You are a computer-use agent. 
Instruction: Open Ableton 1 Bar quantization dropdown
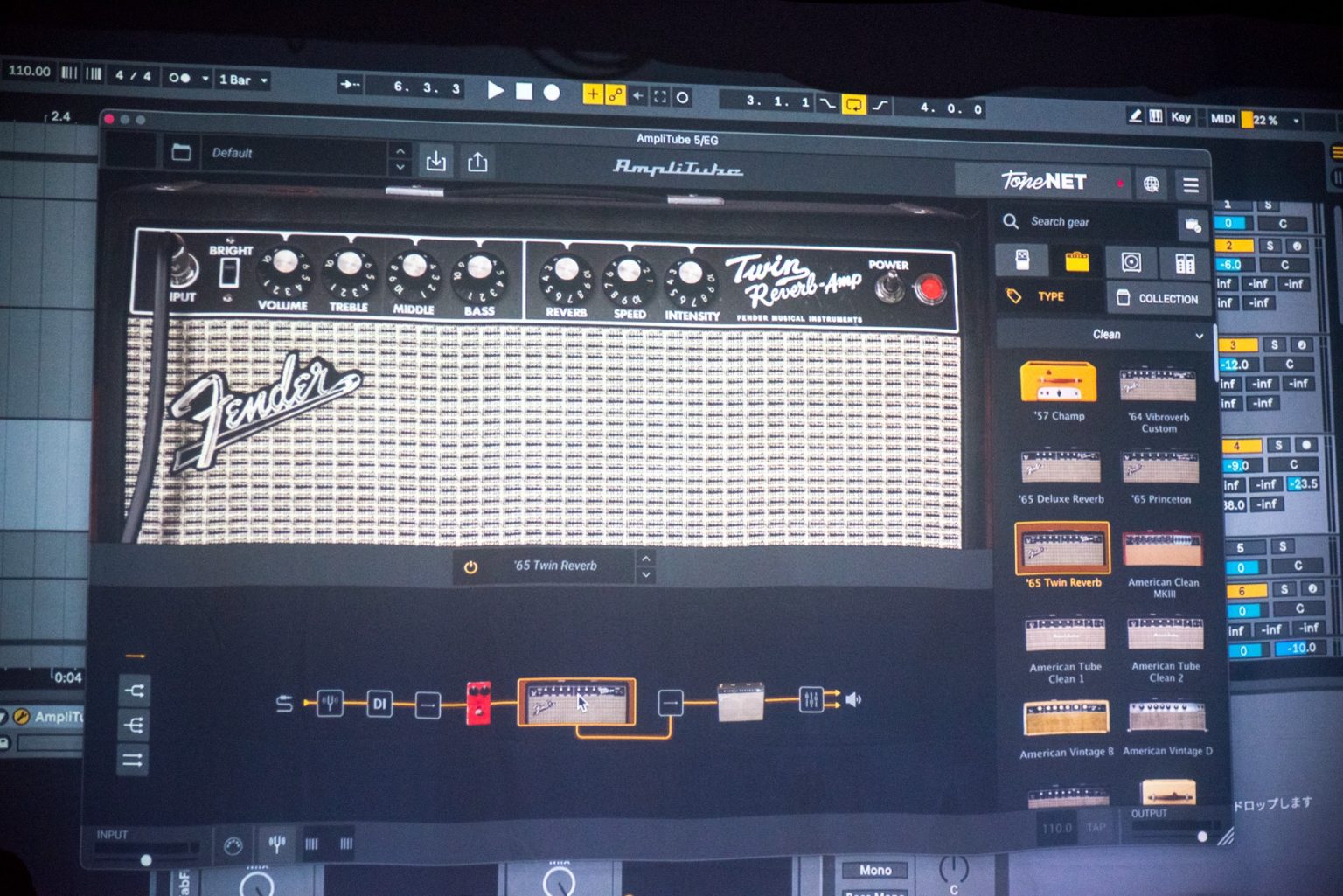coord(243,80)
